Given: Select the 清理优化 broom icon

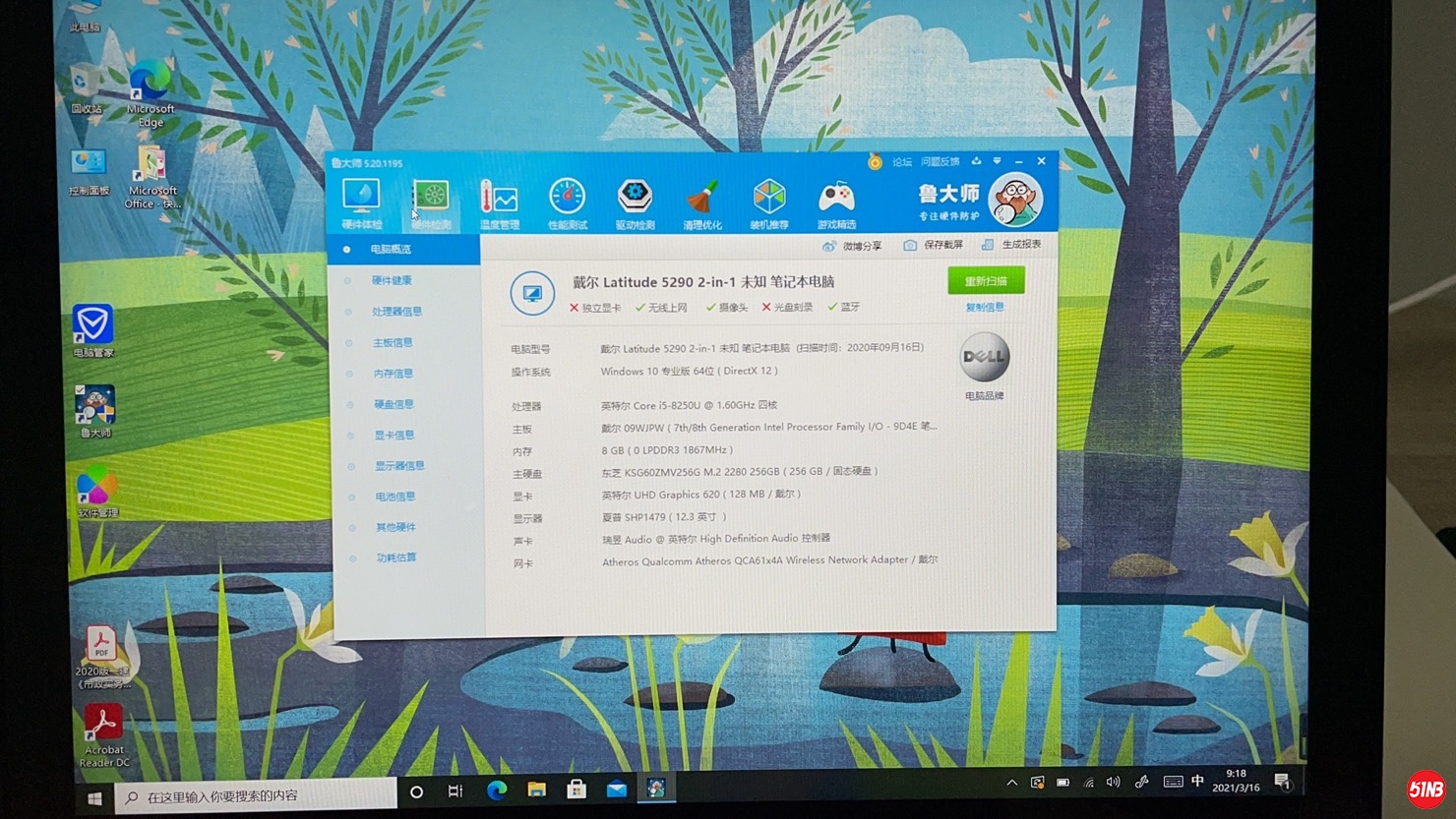Looking at the screenshot, I should [702, 203].
